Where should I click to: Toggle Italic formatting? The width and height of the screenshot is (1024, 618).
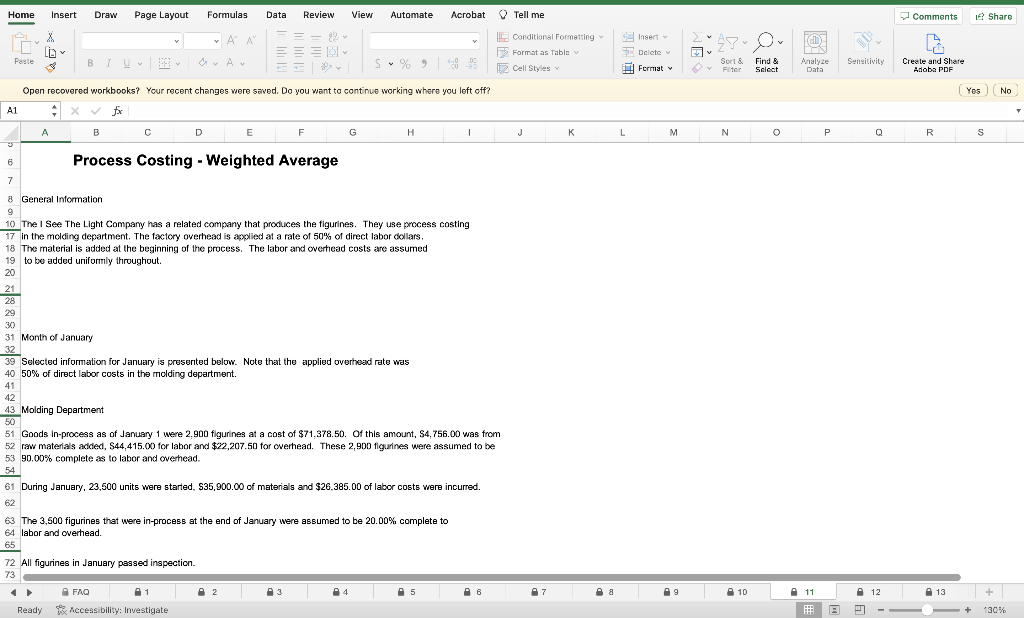(x=108, y=63)
